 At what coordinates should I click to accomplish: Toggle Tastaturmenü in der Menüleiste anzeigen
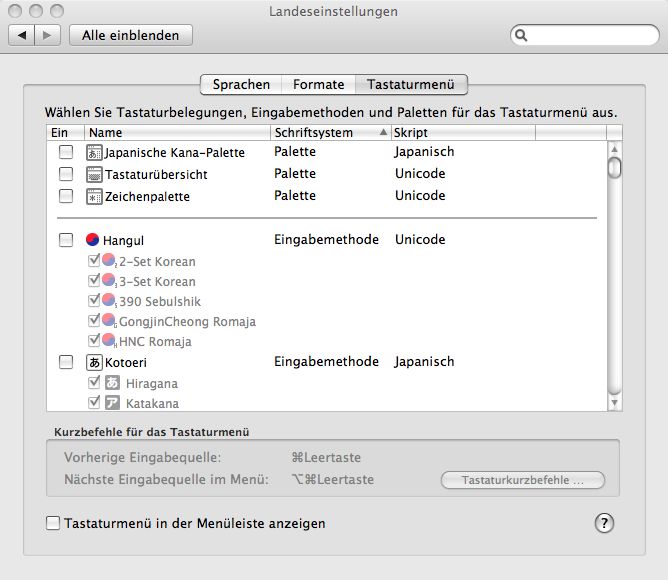(53, 523)
